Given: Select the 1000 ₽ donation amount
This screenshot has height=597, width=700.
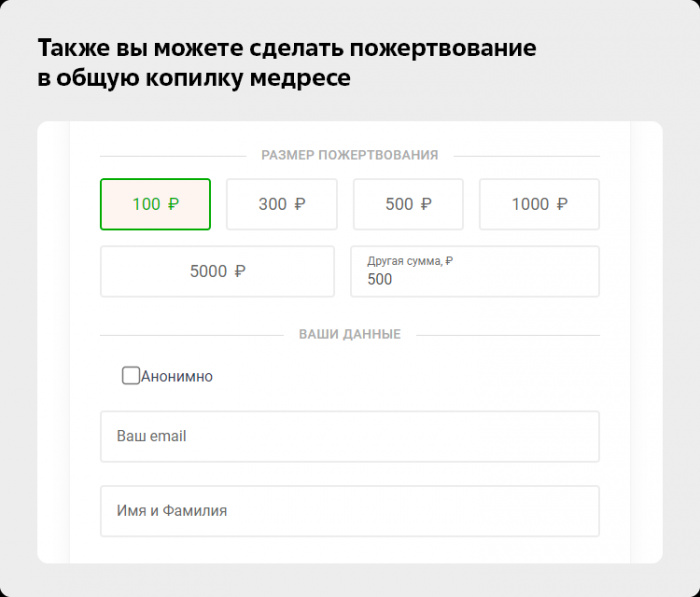Looking at the screenshot, I should [539, 204].
